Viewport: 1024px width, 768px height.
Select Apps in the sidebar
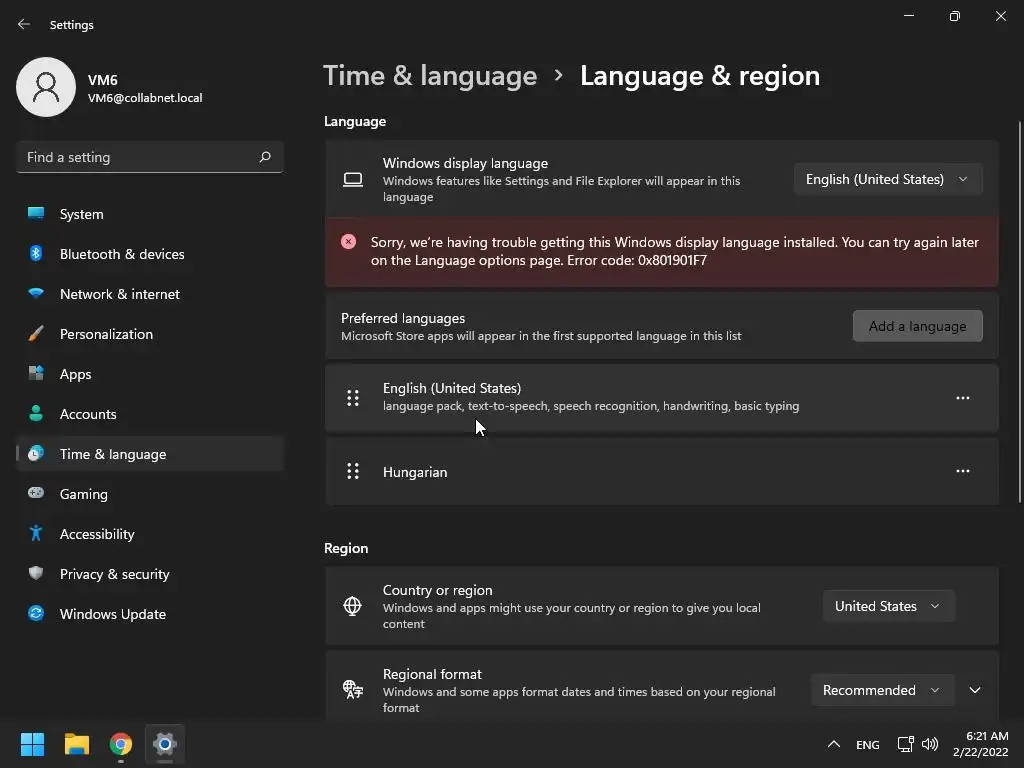[x=150, y=374]
